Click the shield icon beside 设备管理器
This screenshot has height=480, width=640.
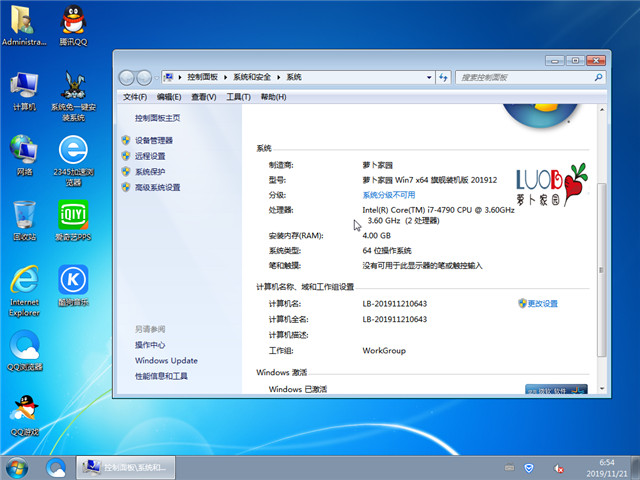point(126,140)
